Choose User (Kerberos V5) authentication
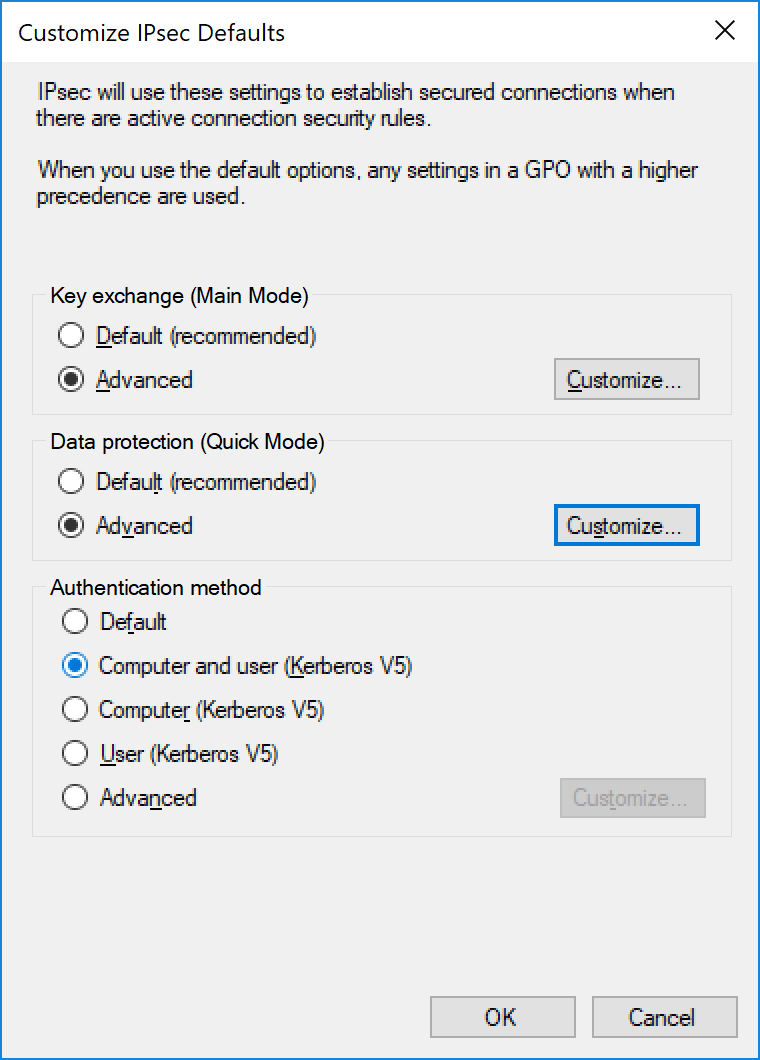 170,753
